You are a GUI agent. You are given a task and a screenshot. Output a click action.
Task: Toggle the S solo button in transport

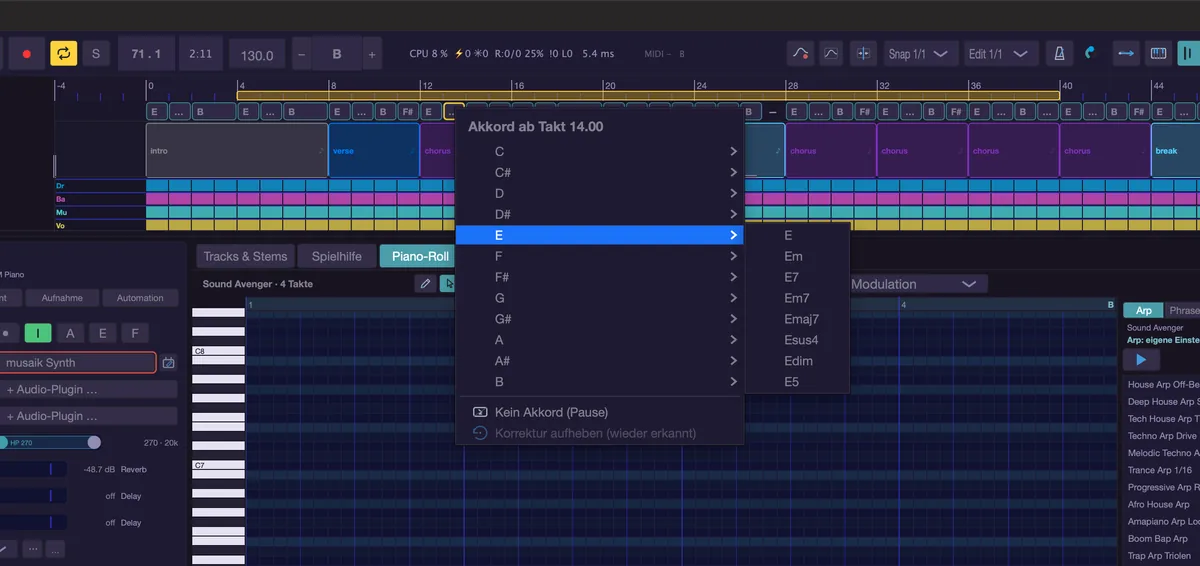[x=96, y=53]
